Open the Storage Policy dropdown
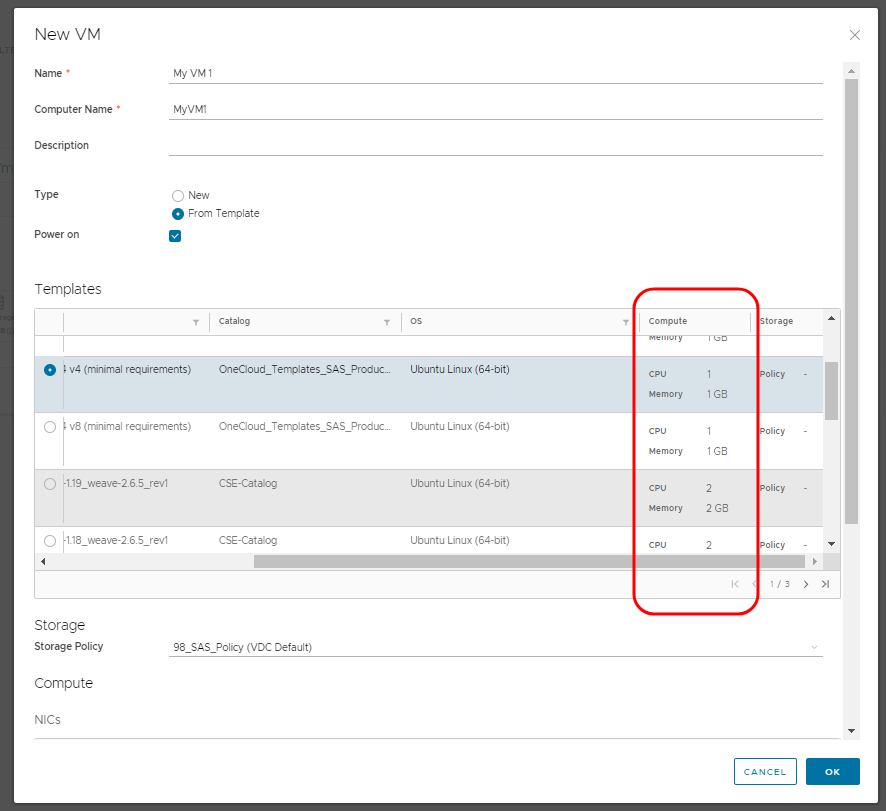886x811 pixels. [495, 647]
